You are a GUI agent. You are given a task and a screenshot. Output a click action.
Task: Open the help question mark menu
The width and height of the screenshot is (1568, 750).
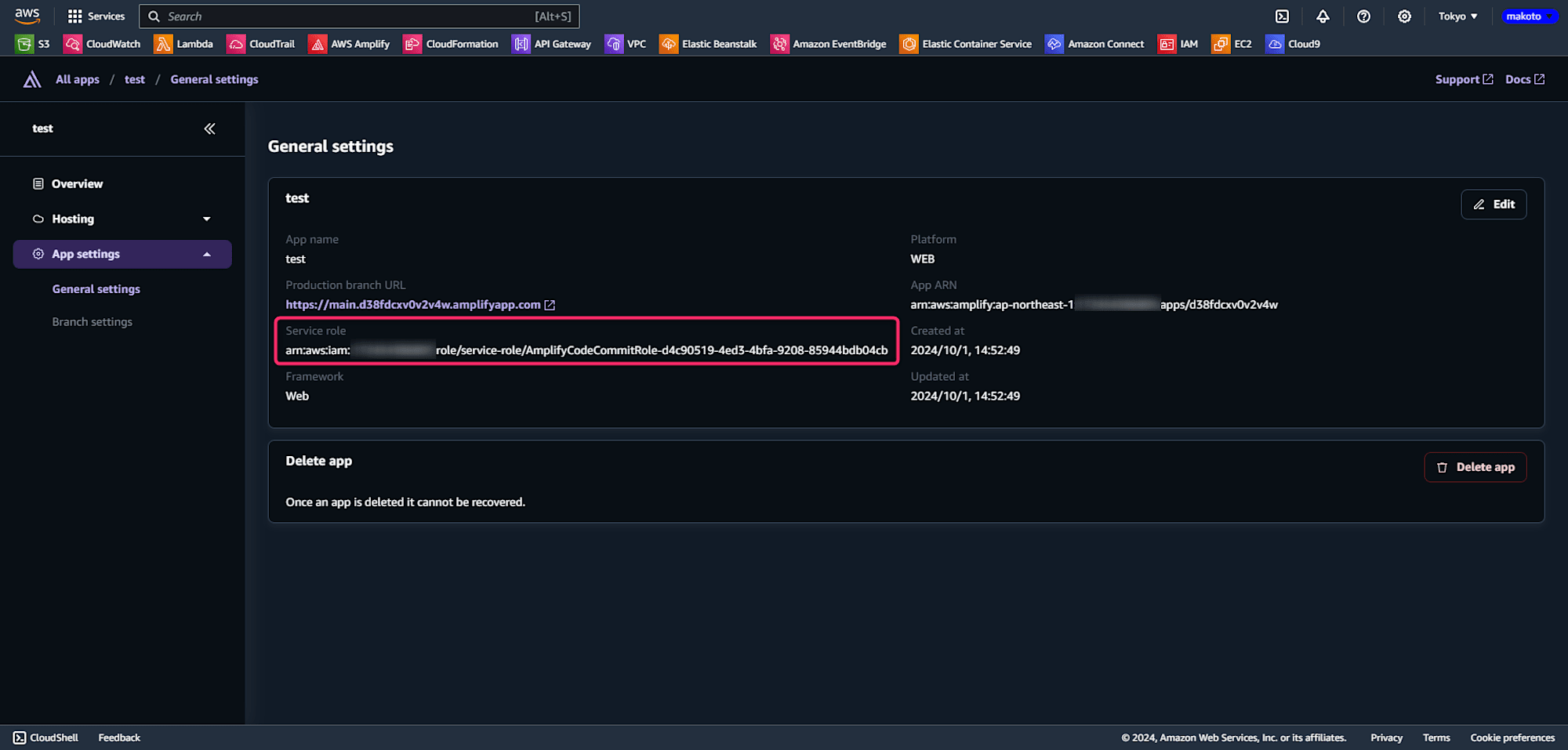pyautogui.click(x=1363, y=16)
